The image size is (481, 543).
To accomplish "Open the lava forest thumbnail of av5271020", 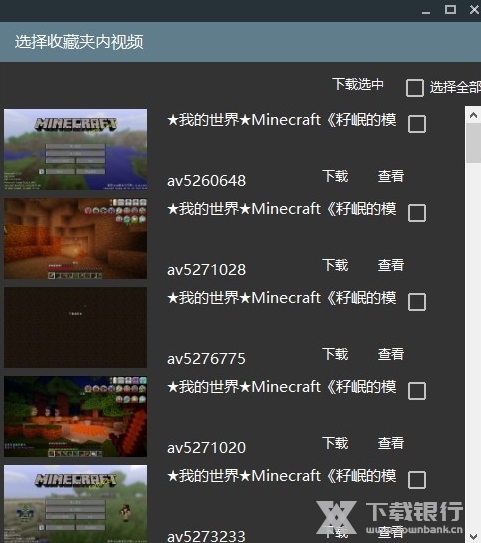I will (x=75, y=416).
